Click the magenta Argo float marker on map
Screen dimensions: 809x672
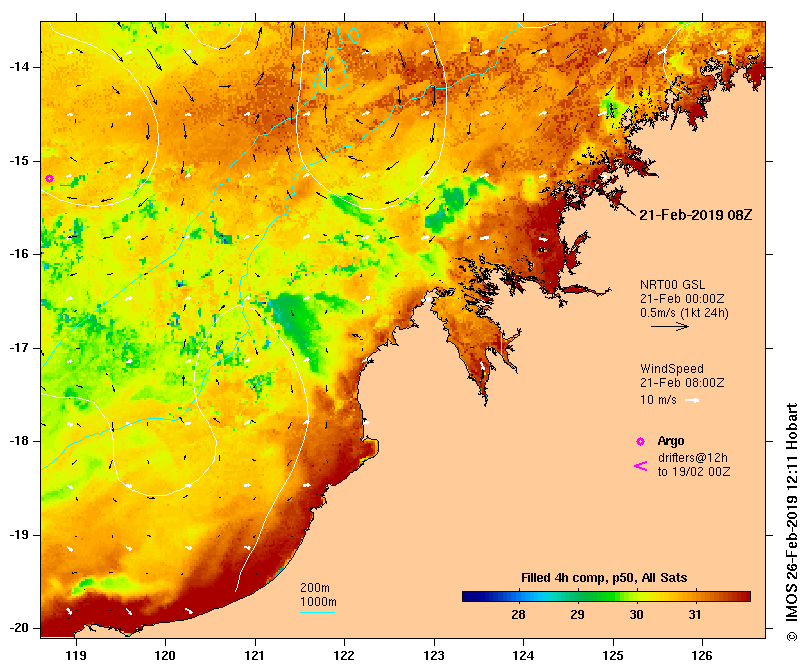(x=50, y=179)
